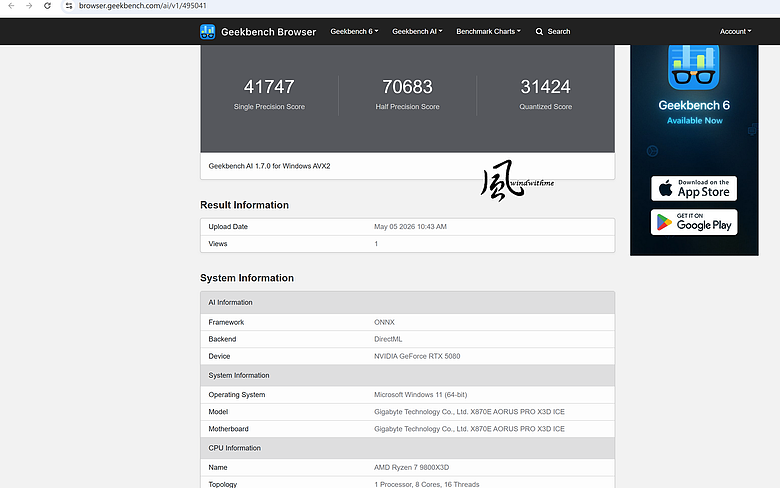780x488 pixels.
Task: Click the Search menu item
Action: (553, 31)
